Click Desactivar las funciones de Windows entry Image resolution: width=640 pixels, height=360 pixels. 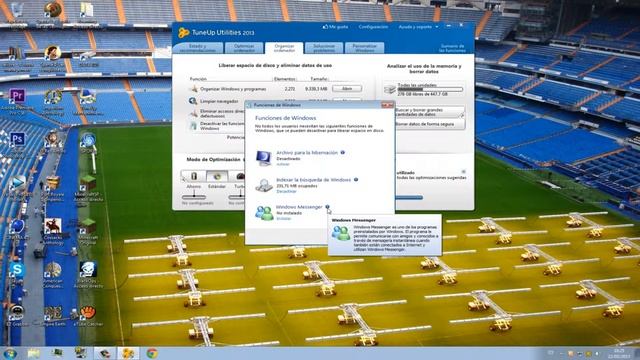(222, 126)
